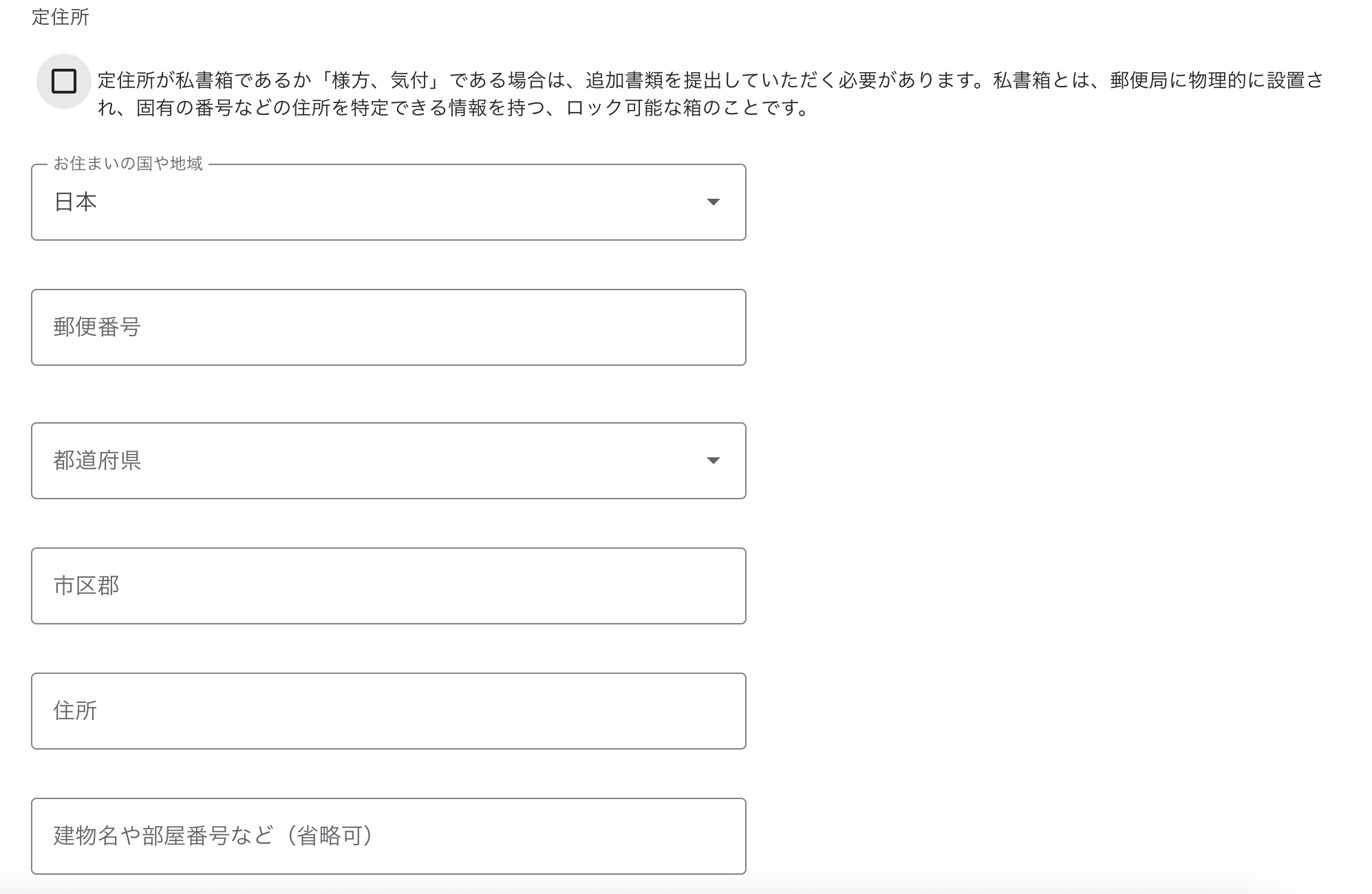The height and width of the screenshot is (894, 1372).
Task: Click the second line of the 私書箱 description
Action: click(454, 109)
